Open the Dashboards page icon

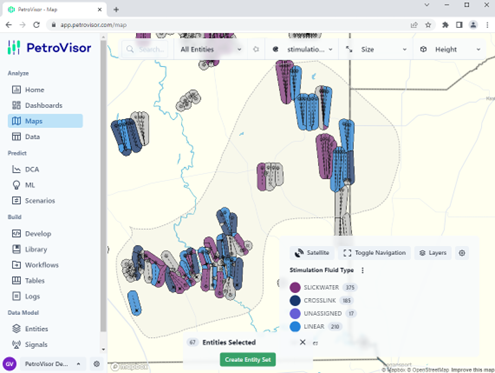[x=16, y=105]
